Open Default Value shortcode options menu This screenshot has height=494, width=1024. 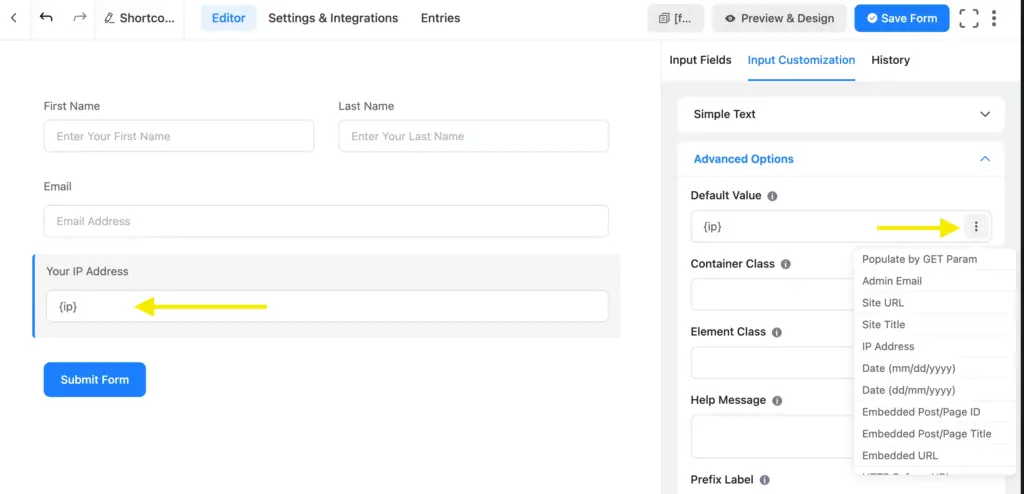(x=976, y=227)
